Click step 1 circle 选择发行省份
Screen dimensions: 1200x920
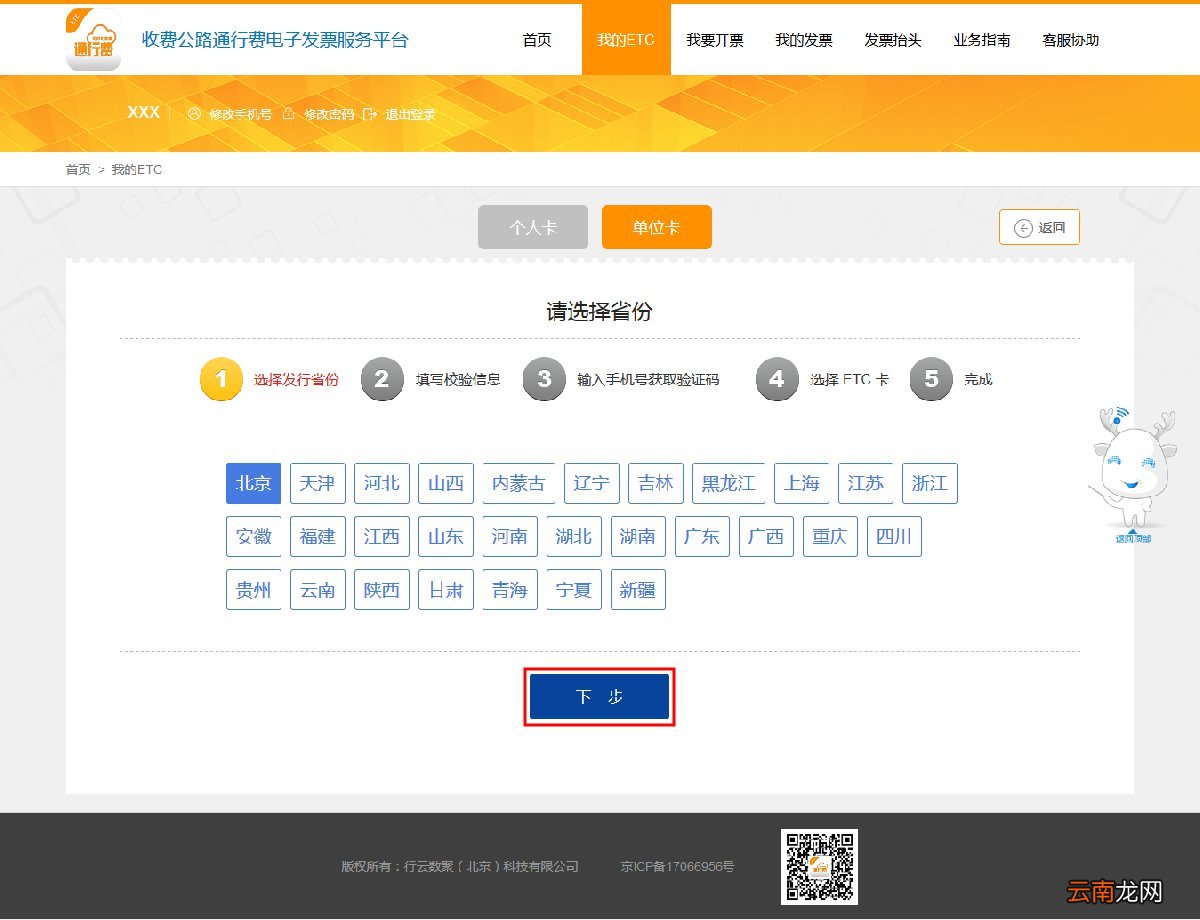click(221, 380)
